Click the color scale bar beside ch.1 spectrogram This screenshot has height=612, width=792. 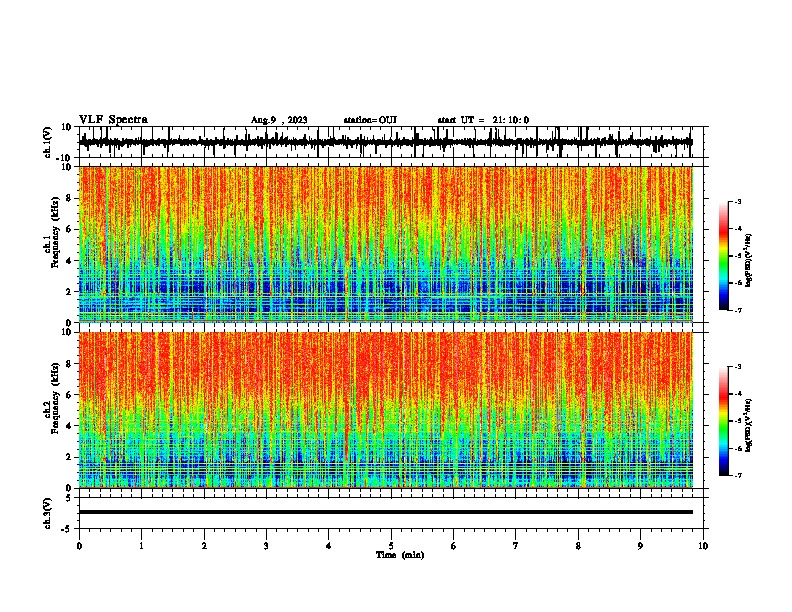coord(723,256)
